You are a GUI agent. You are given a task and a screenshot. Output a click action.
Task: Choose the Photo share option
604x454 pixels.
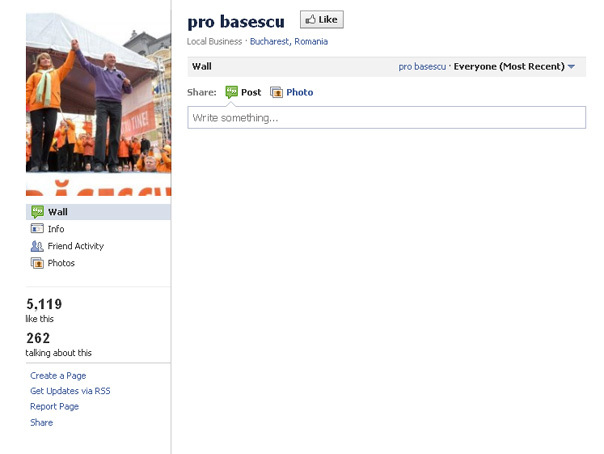300,92
